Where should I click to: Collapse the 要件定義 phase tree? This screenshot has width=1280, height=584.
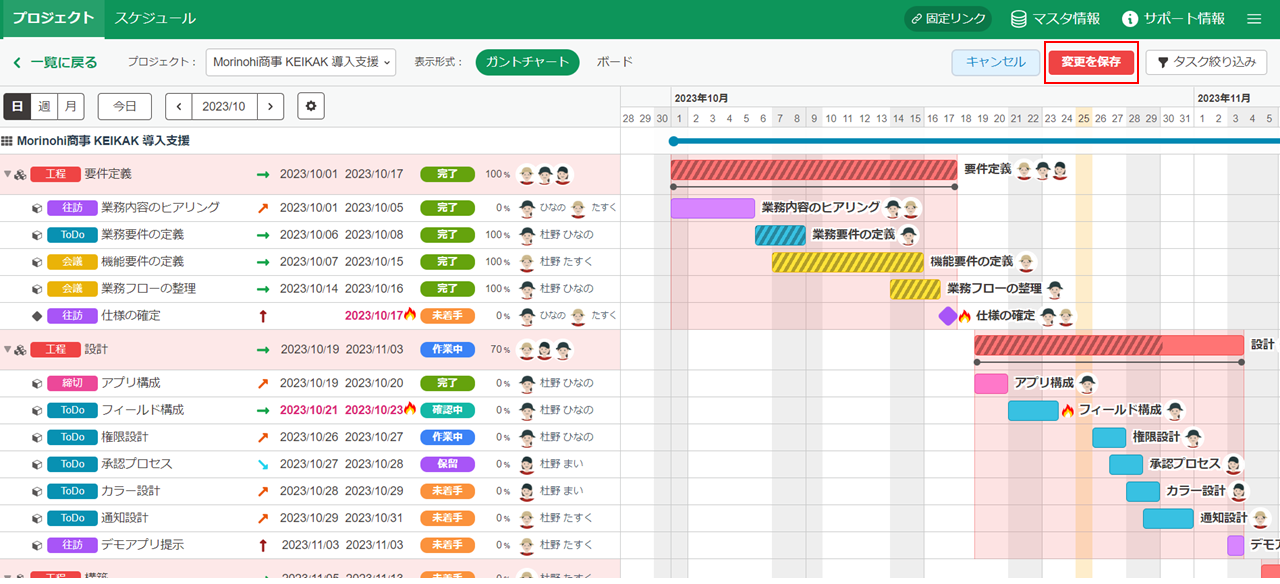(7, 174)
